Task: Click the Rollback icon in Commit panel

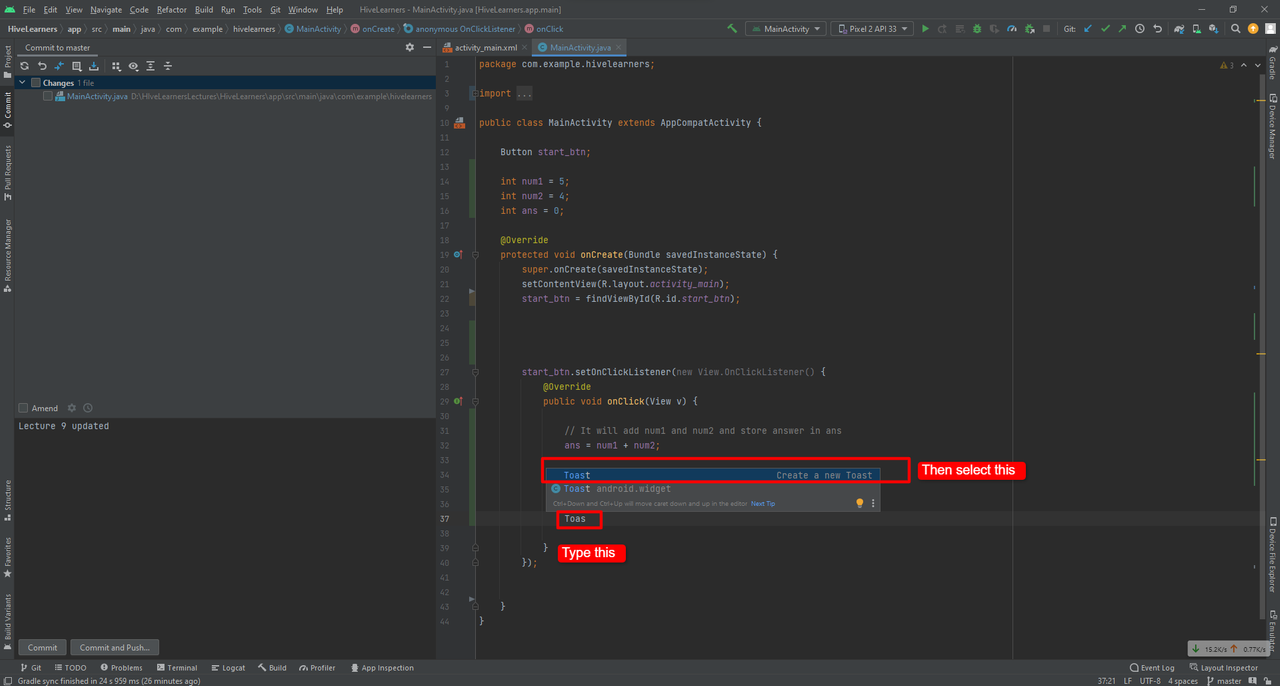Action: pos(42,66)
